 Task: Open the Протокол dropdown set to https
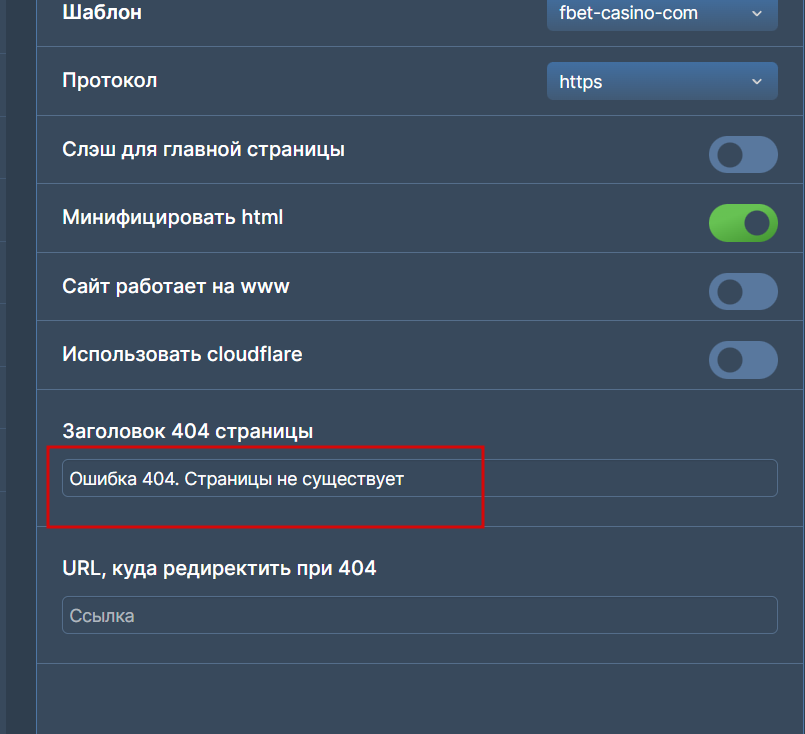coord(662,81)
